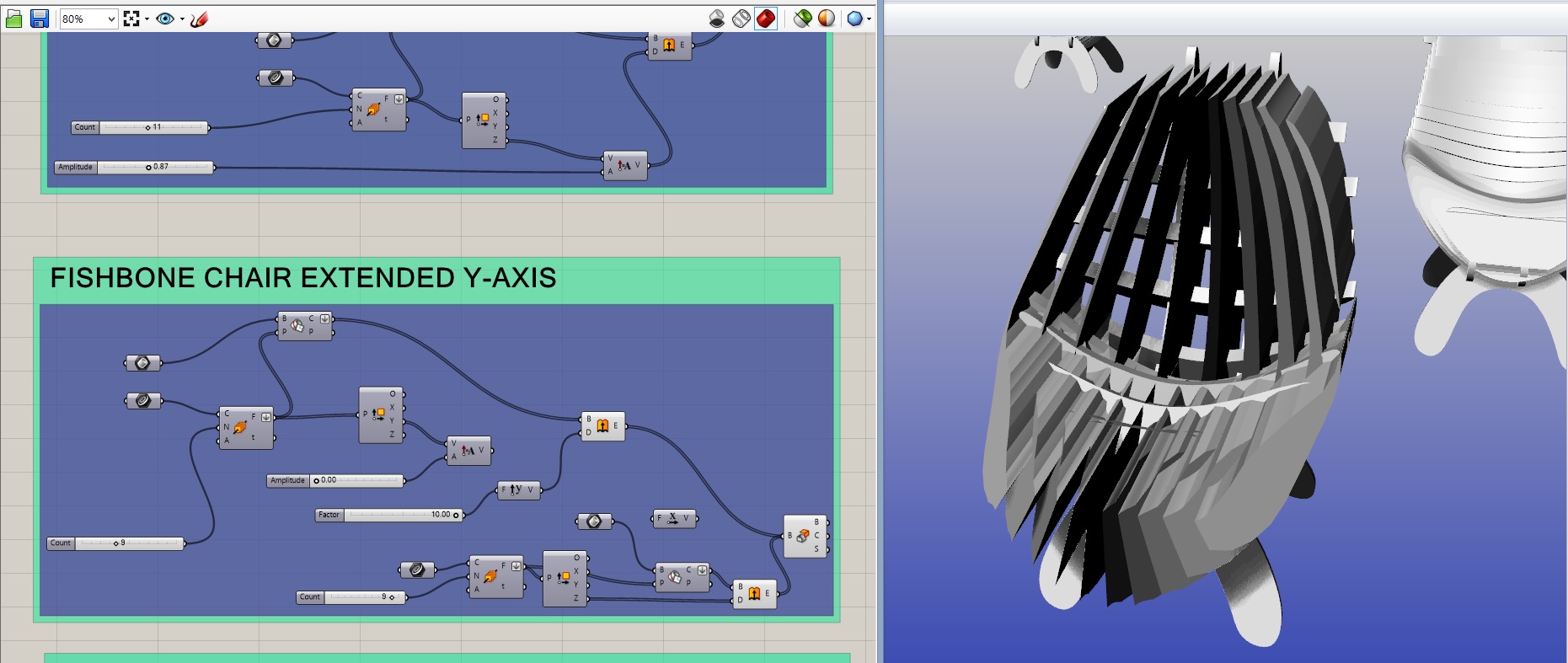Disable geometry preview with the no-preview icon
This screenshot has height=663, width=1568.
(716, 19)
